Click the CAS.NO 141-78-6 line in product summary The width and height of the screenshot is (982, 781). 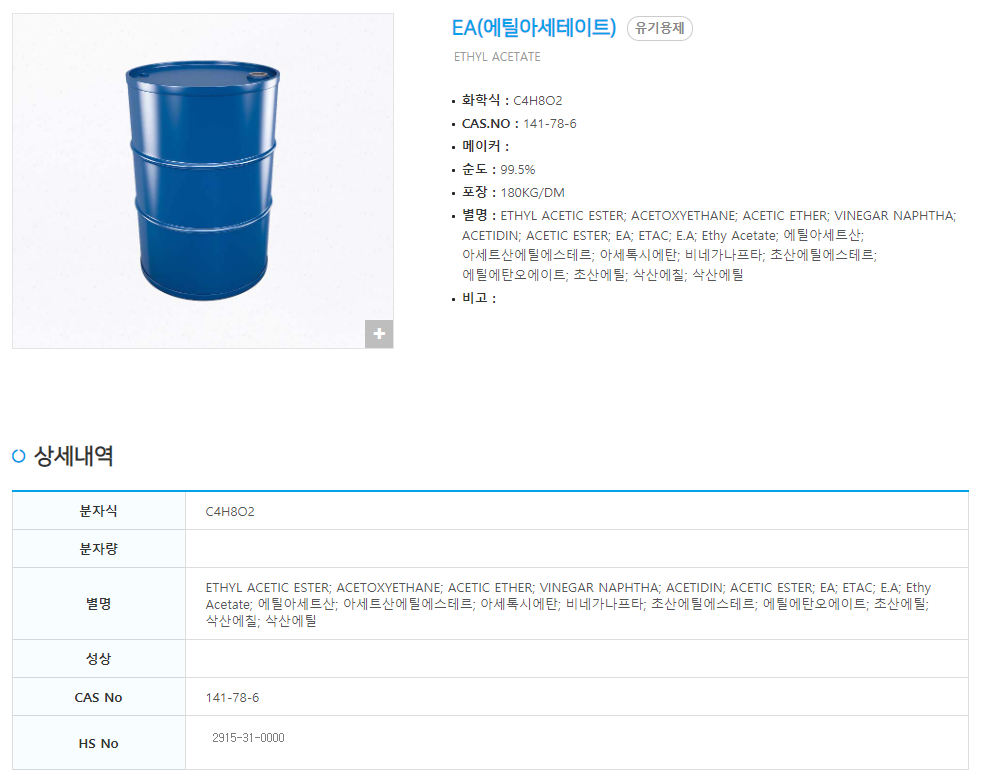pos(519,124)
